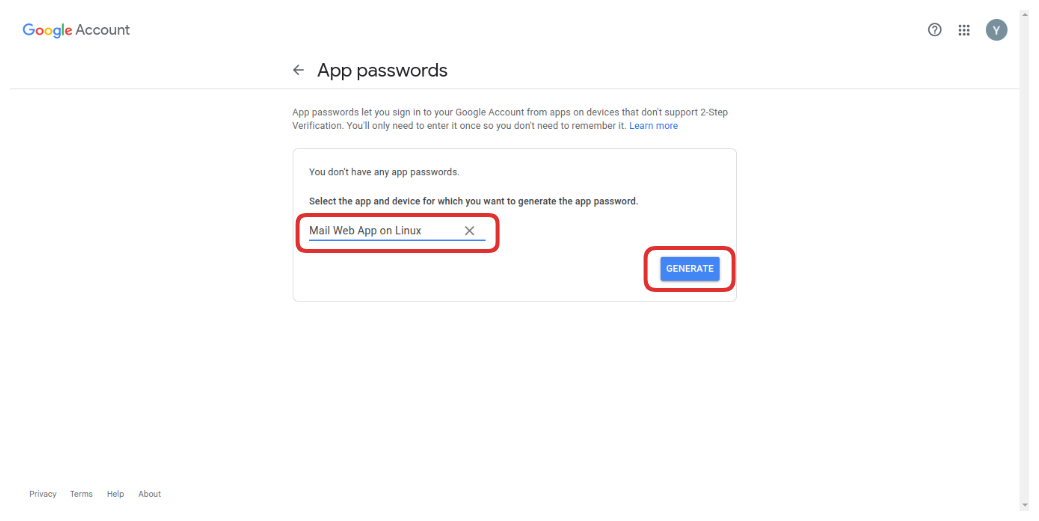Screen dimensions: 1039x521
Task: Open the Learn more link
Action: (x=653, y=126)
